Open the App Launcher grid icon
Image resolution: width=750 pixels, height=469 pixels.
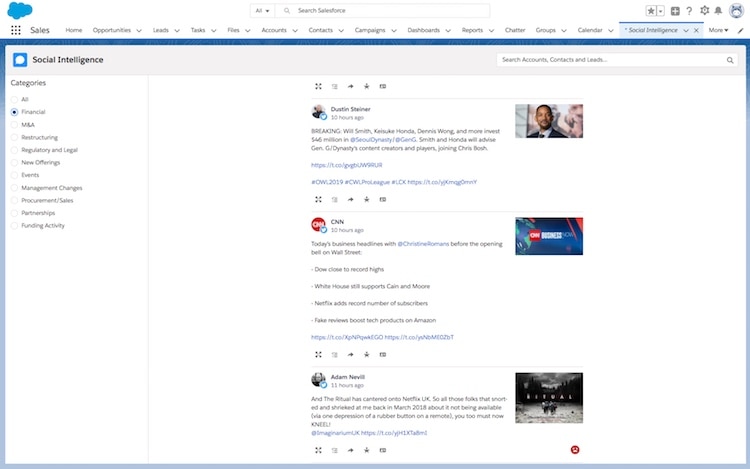(15, 30)
